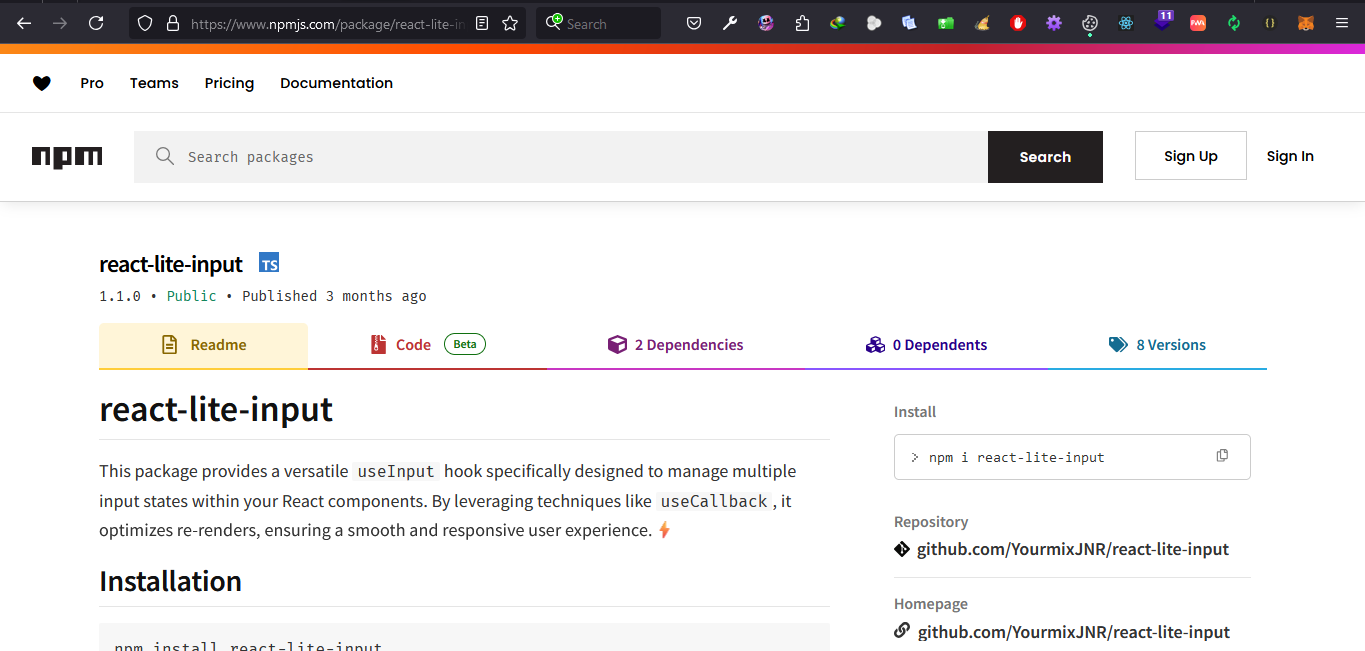
Task: Go back using the browser back arrow
Action: pos(24,23)
